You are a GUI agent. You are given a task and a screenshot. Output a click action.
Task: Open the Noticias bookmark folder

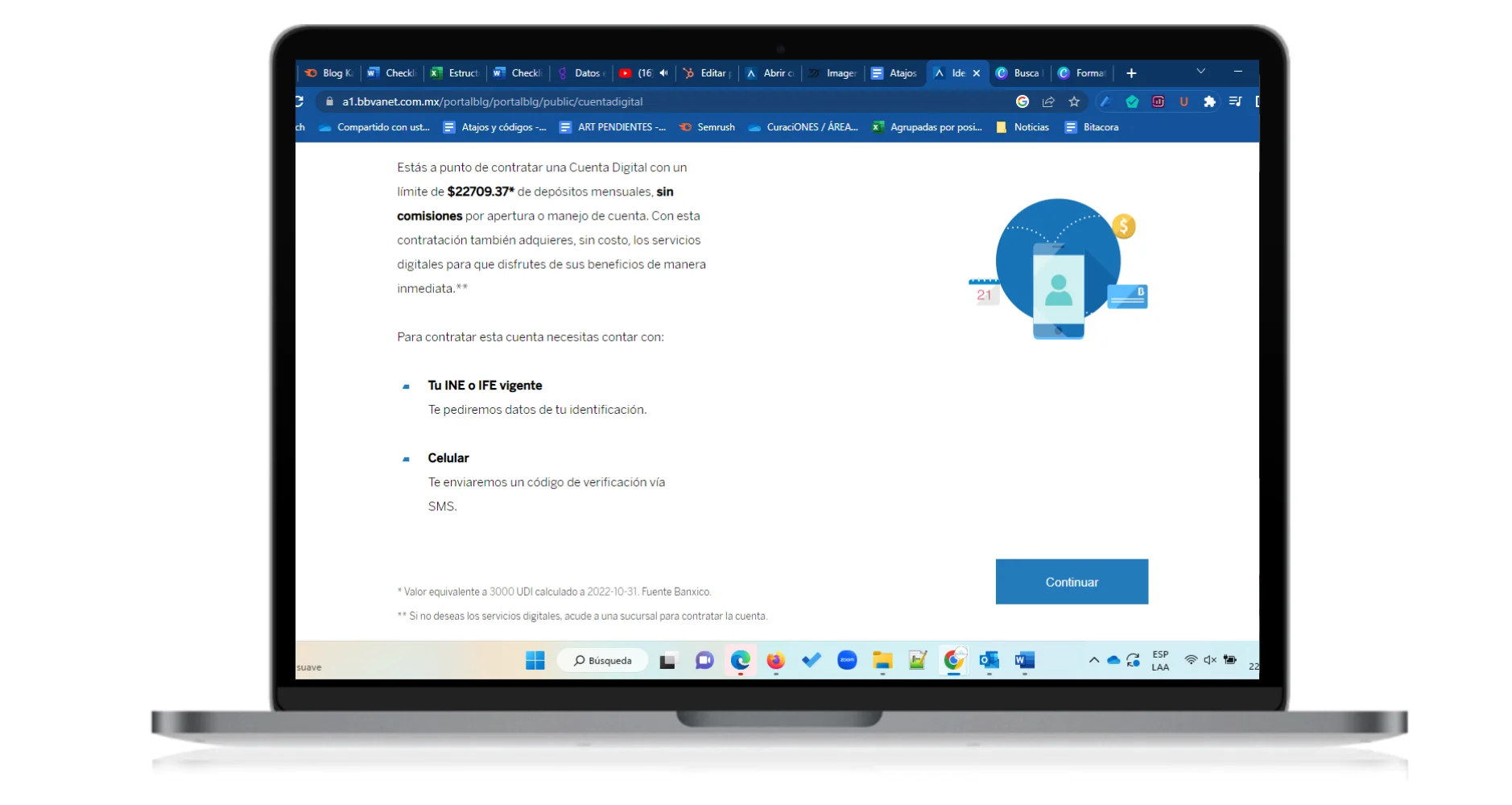coord(1022,127)
